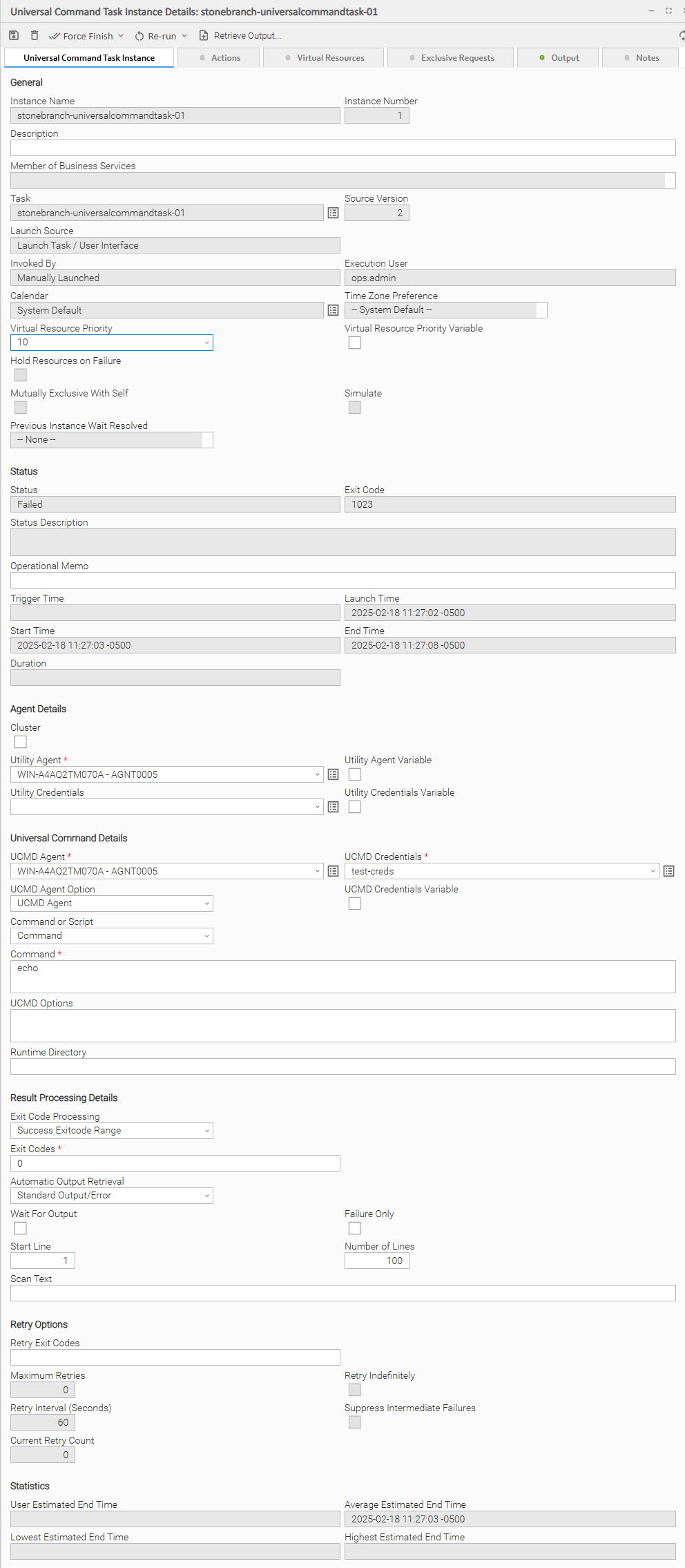Click details icon beside Utility Credentials
Viewport: 685px width, 1568px height.
(333, 807)
